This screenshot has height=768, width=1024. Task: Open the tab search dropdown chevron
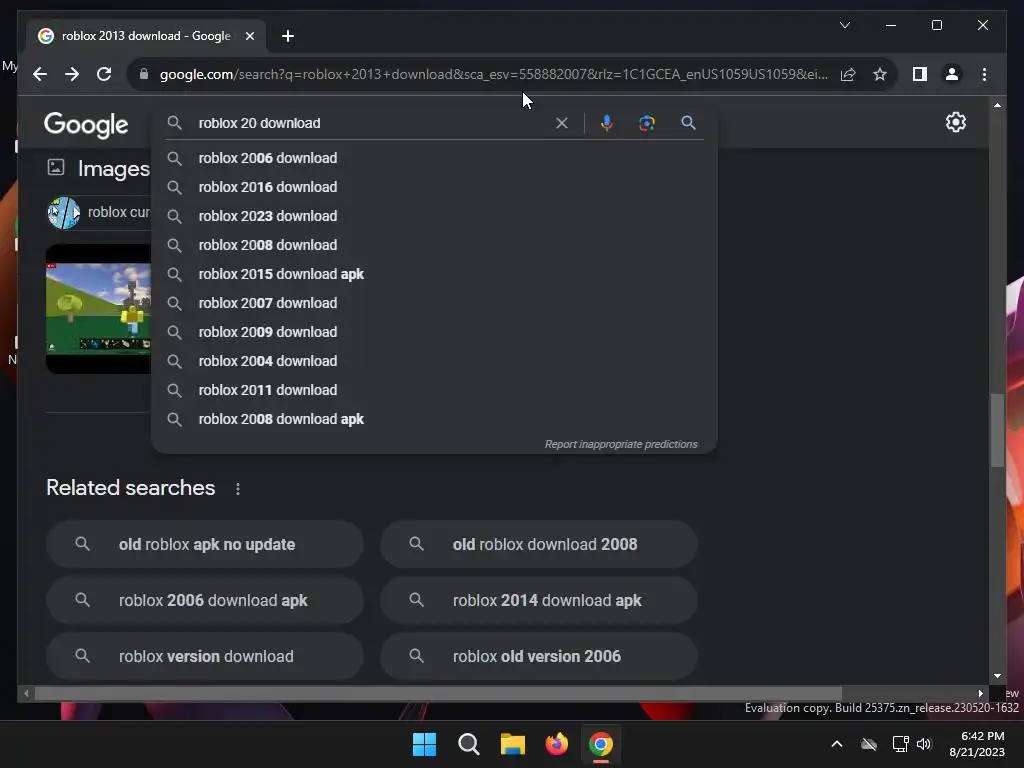pyautogui.click(x=844, y=25)
